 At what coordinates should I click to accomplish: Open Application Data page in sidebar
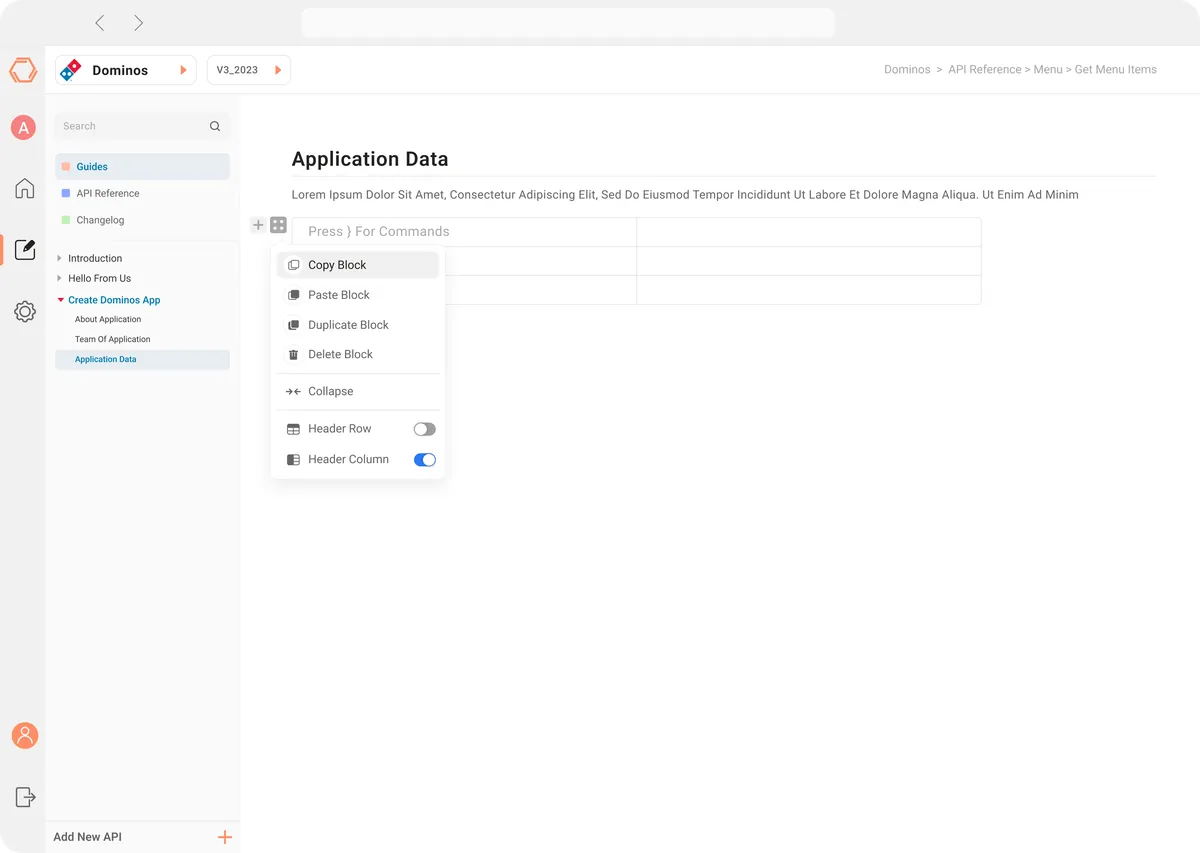pyautogui.click(x=142, y=359)
